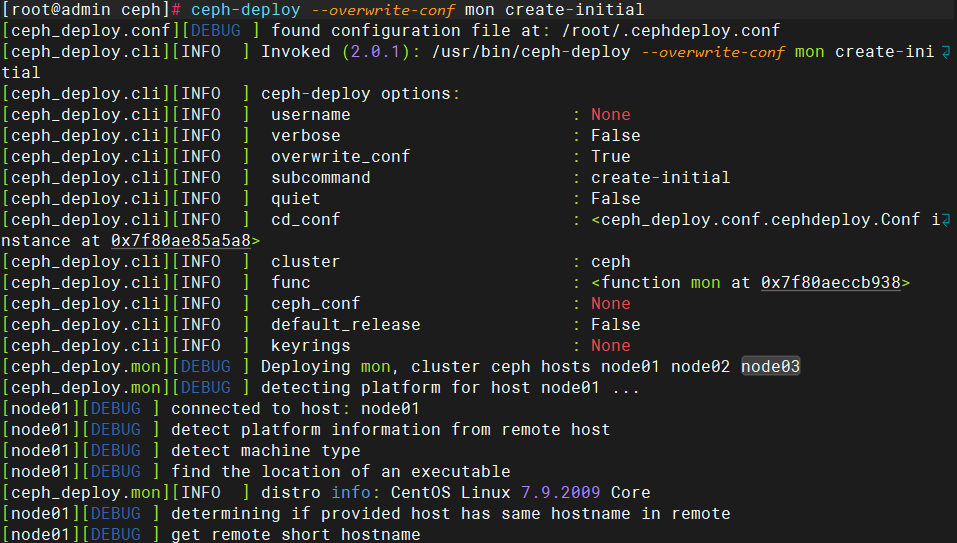The height and width of the screenshot is (543, 957).
Task: Click the func option label
Action: click(x=291, y=282)
